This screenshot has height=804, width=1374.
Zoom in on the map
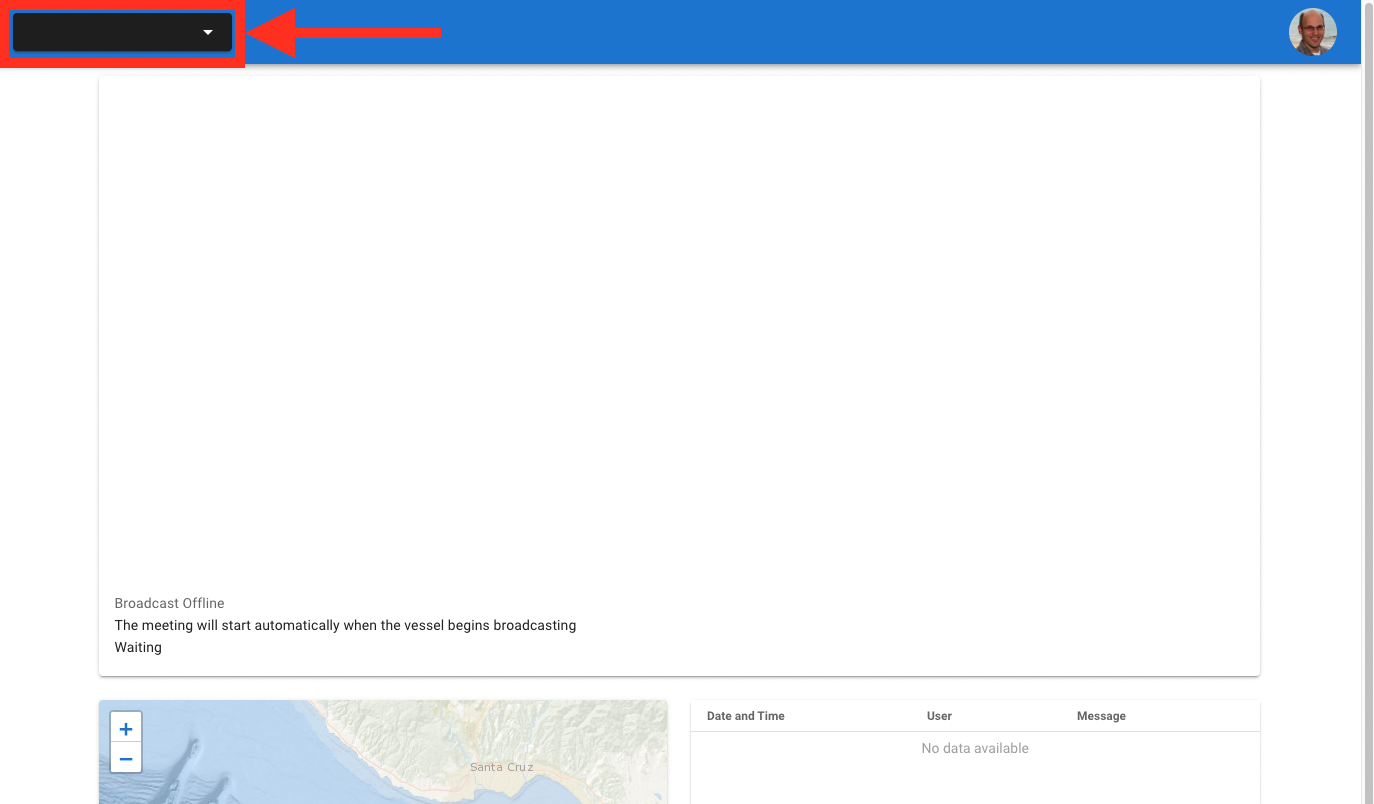tap(126, 728)
